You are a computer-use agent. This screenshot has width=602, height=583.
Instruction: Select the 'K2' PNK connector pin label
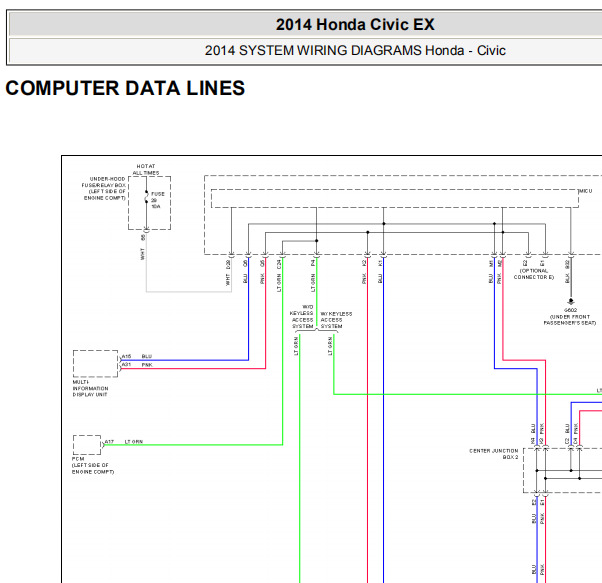pyautogui.click(x=364, y=263)
